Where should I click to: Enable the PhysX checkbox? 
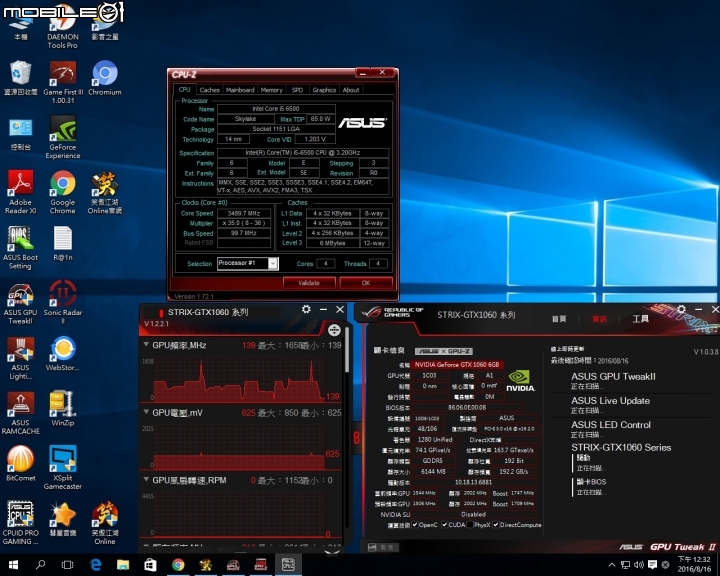coord(470,525)
